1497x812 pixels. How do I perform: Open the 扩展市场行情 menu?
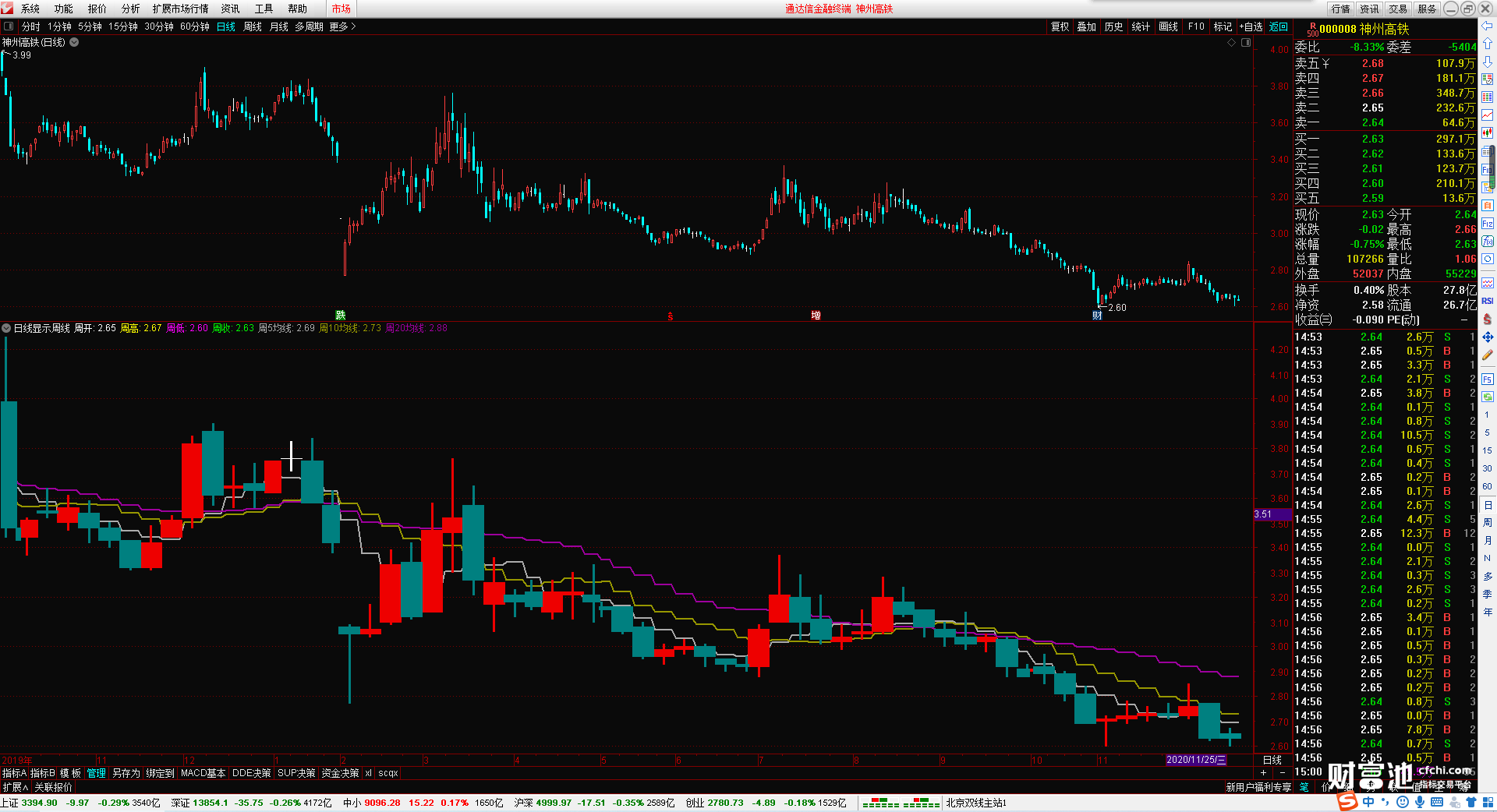click(x=180, y=9)
